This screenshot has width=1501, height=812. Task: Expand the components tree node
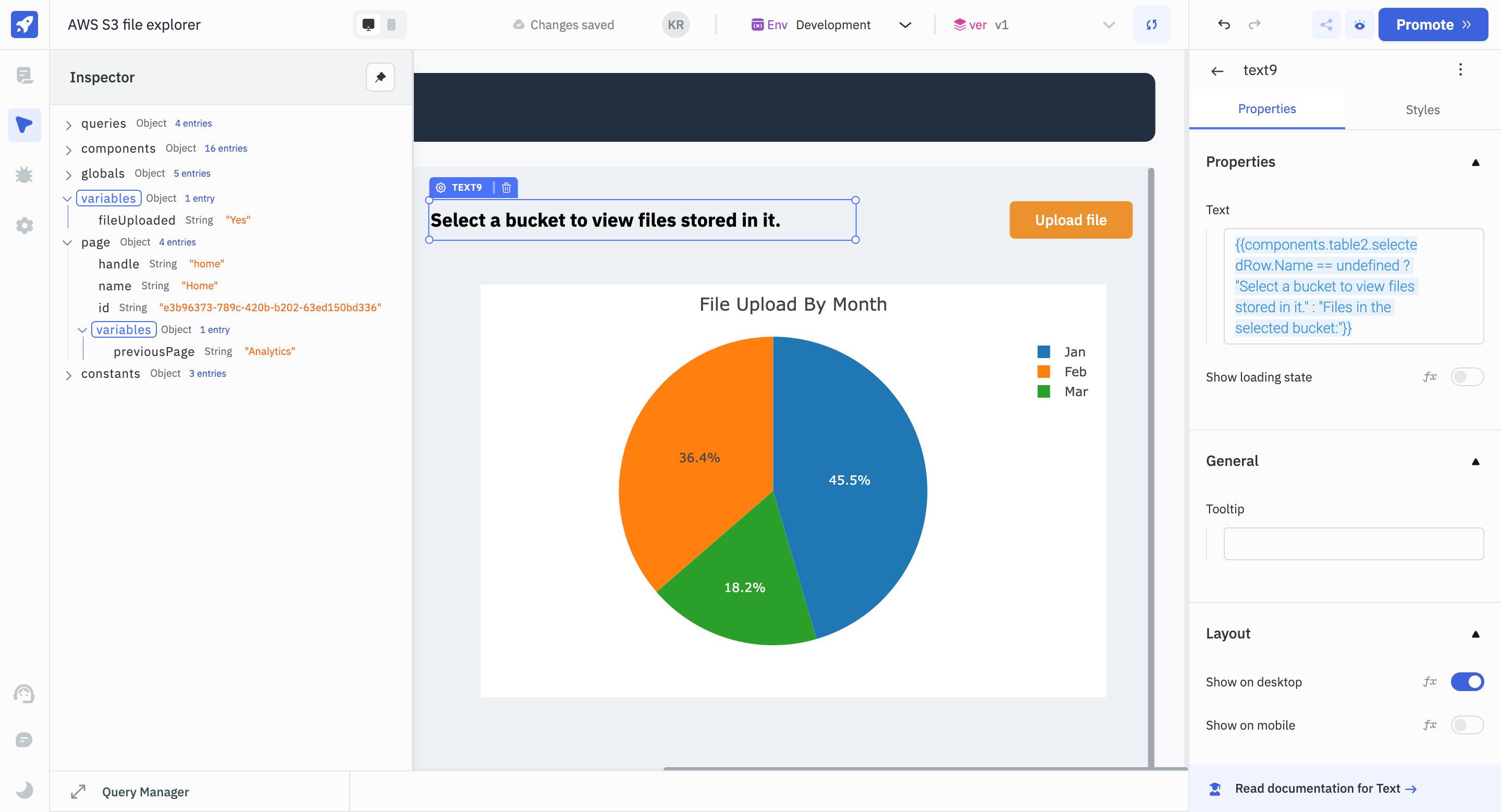point(69,150)
